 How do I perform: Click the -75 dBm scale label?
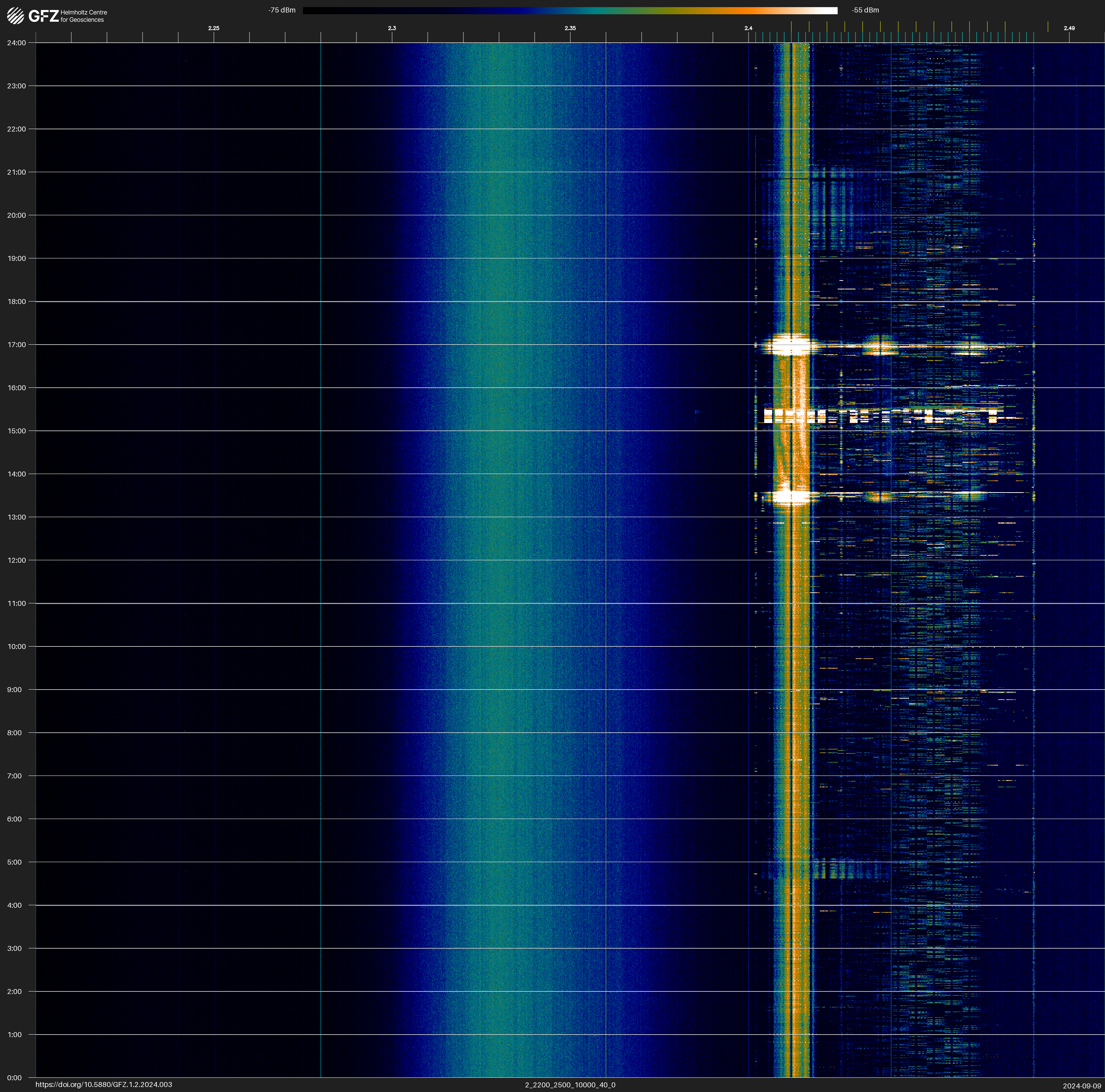281,10
